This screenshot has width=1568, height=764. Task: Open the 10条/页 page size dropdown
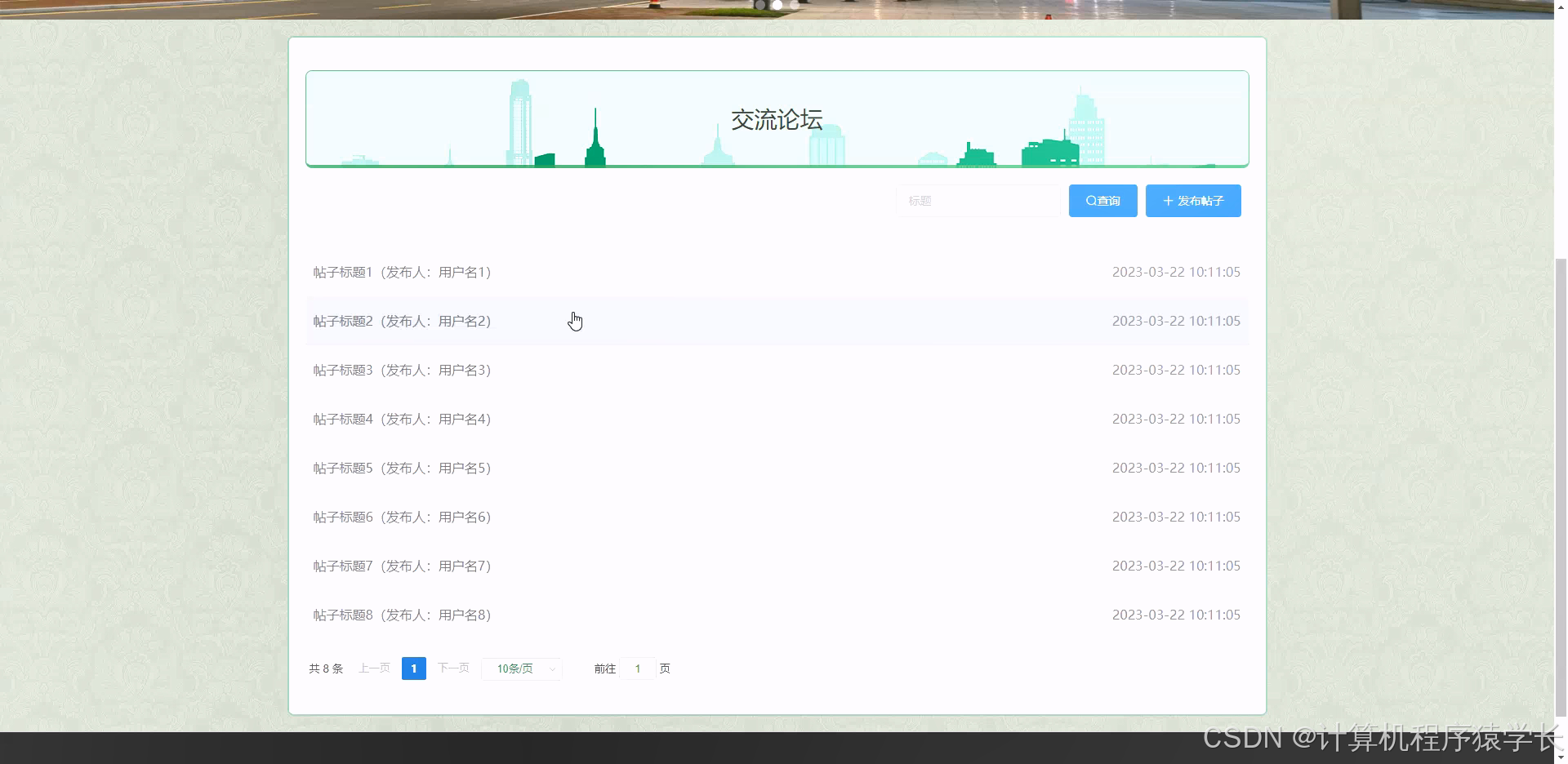click(x=521, y=668)
